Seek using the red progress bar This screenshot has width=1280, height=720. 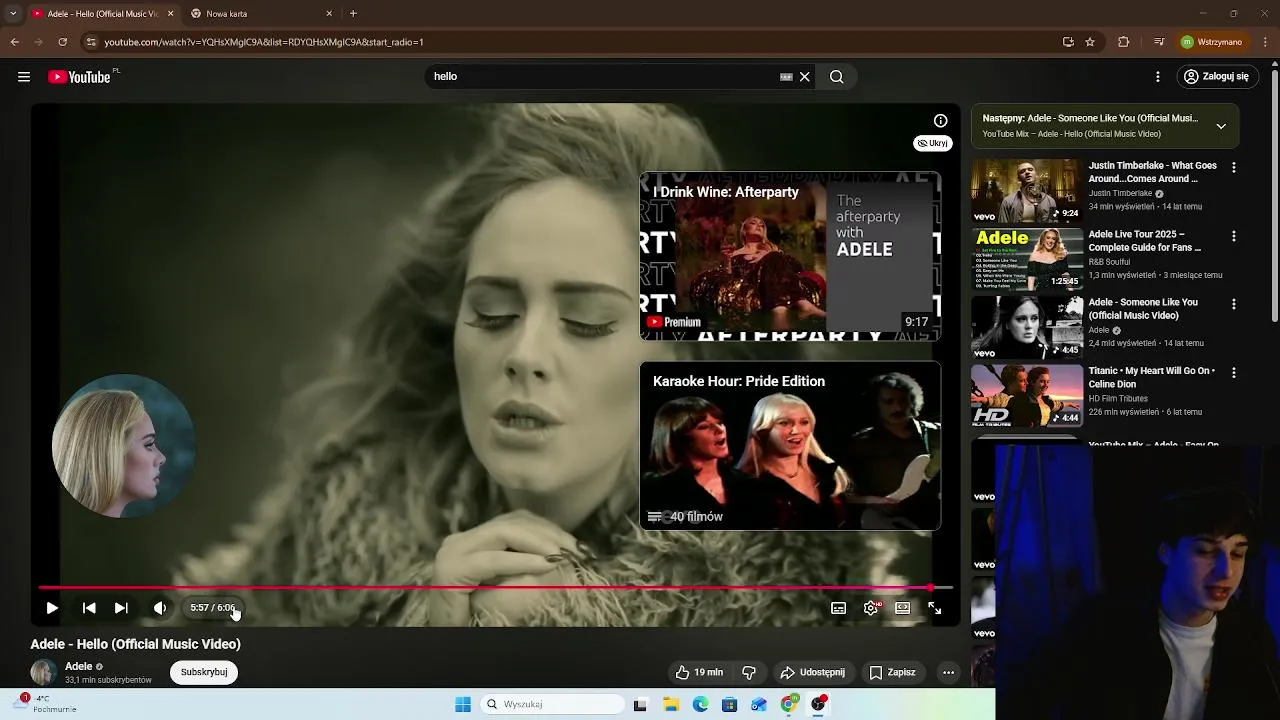[495, 588]
